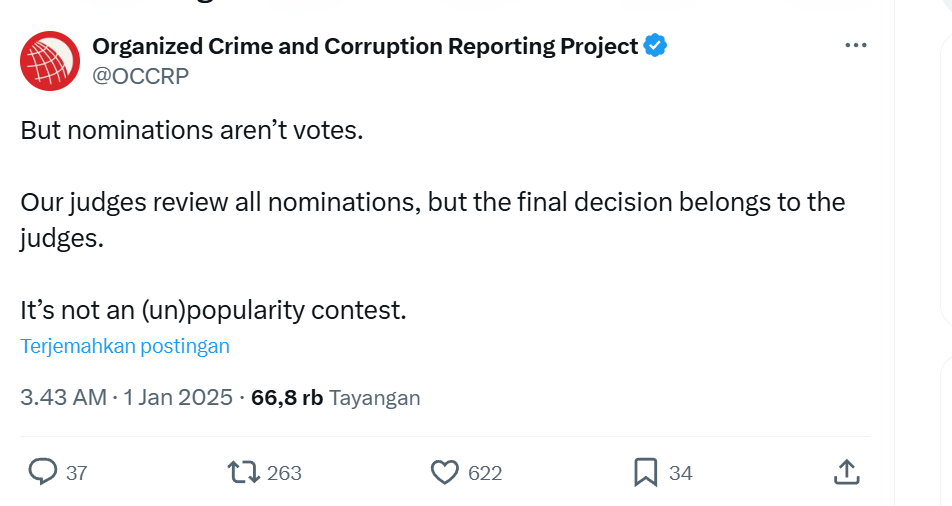This screenshot has height=506, width=952.
Task: View the 66,8 rb Tayangan analytics
Action: click(x=336, y=397)
